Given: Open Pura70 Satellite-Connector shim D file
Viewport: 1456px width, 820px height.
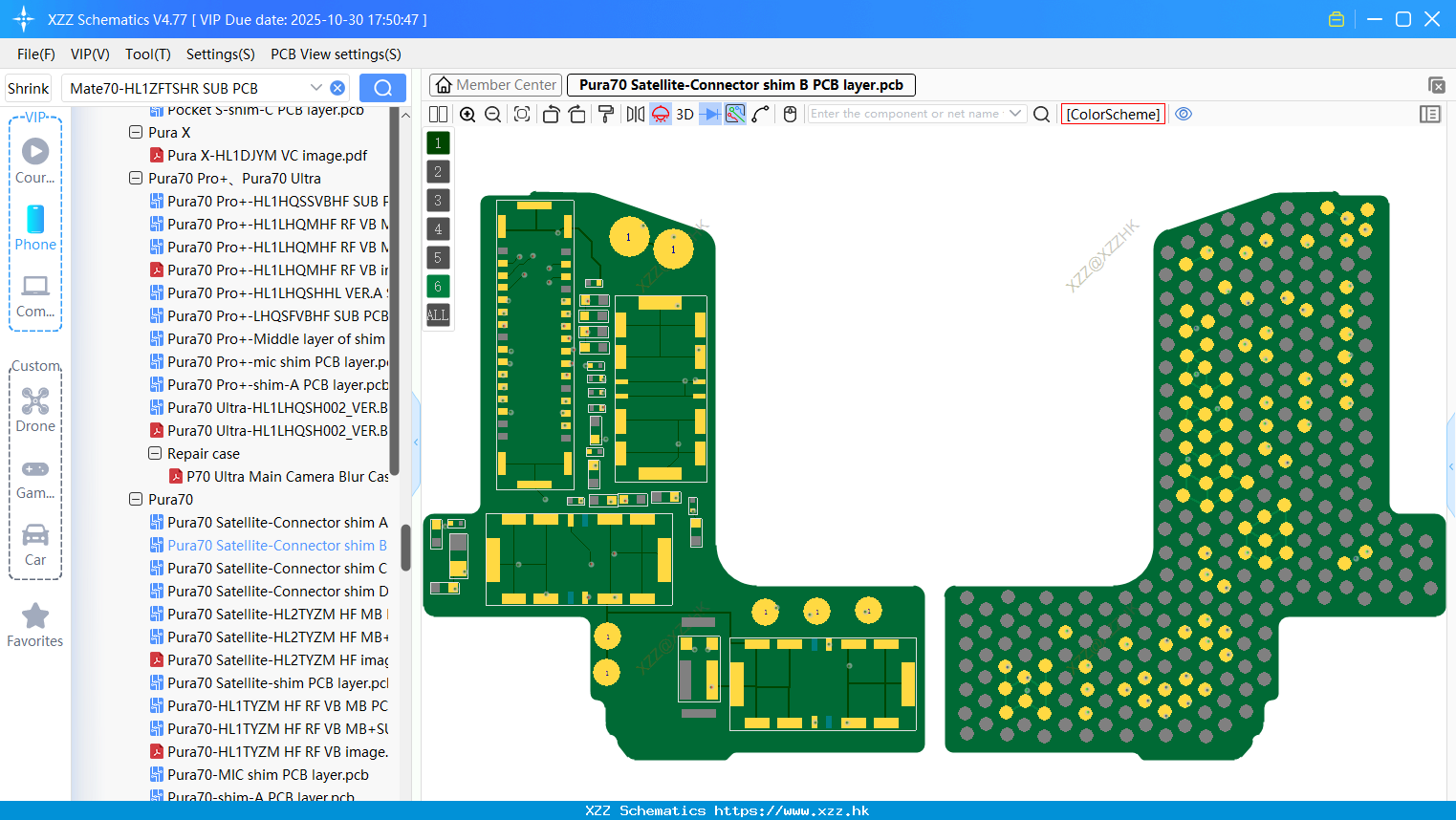Looking at the screenshot, I should [x=269, y=592].
